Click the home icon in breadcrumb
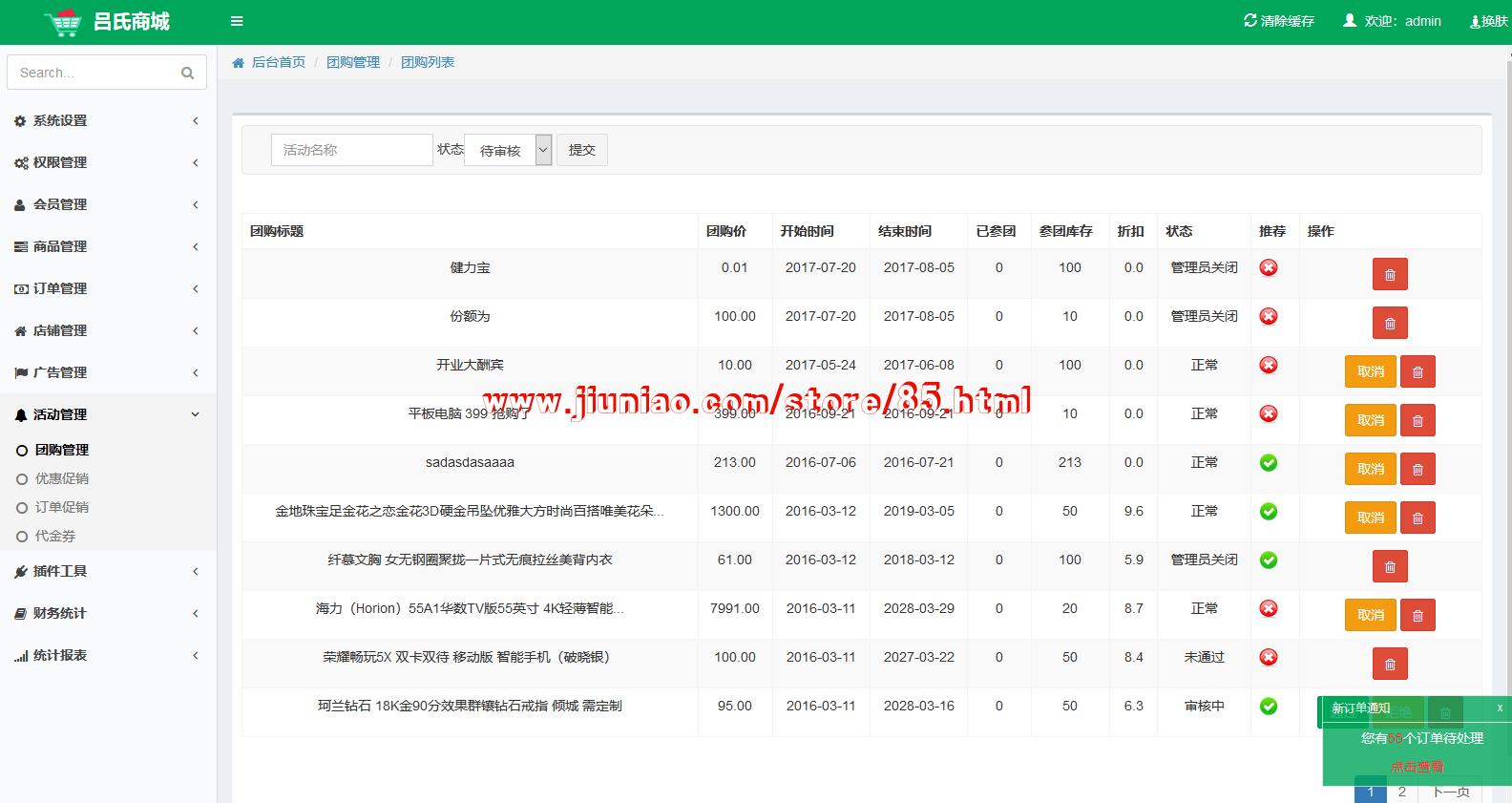This screenshot has width=1512, height=803. click(x=239, y=63)
